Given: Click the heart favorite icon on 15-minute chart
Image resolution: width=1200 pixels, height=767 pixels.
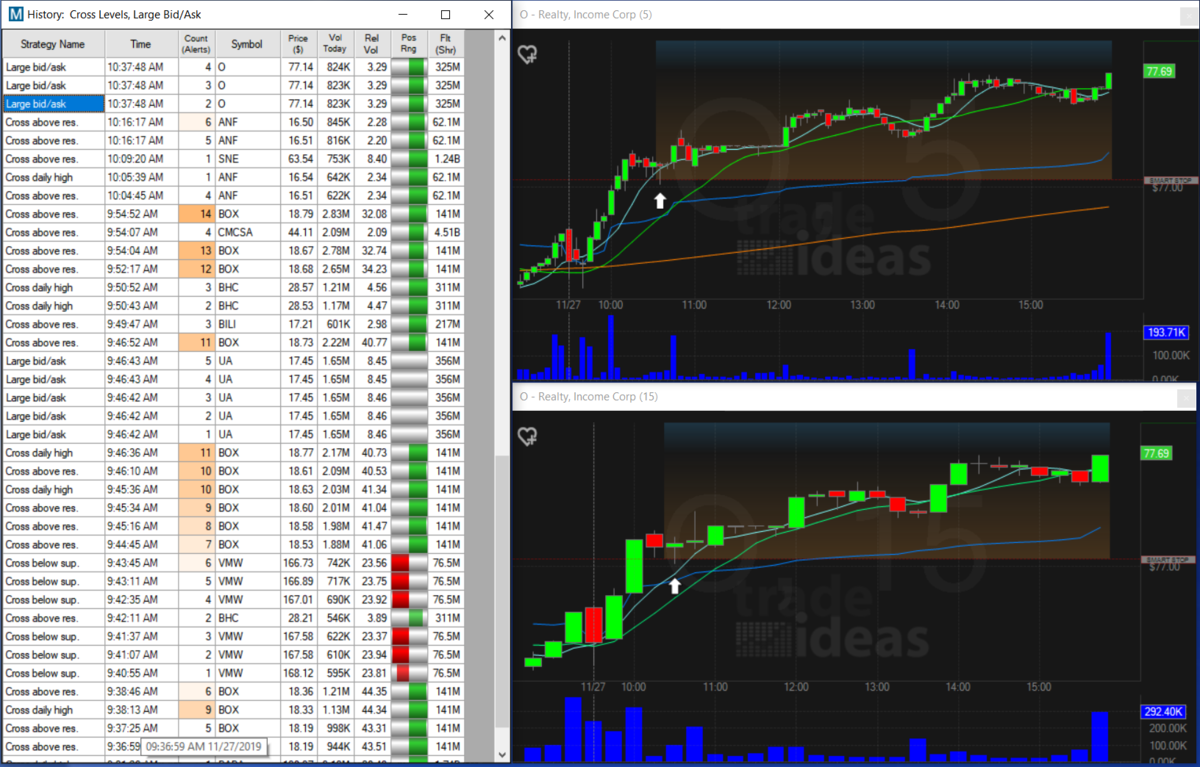Looking at the screenshot, I should pos(527,436).
